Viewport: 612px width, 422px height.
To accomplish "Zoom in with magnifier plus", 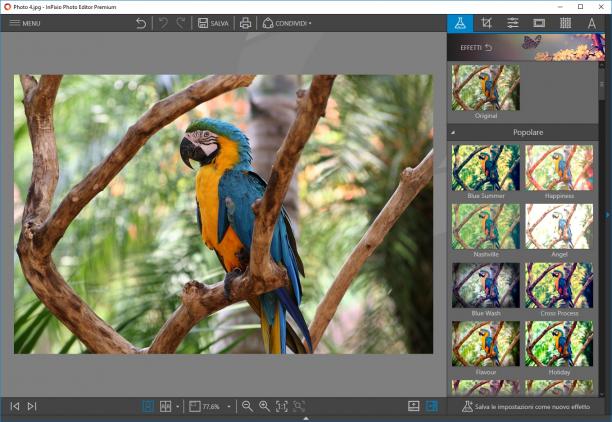I will coord(264,406).
